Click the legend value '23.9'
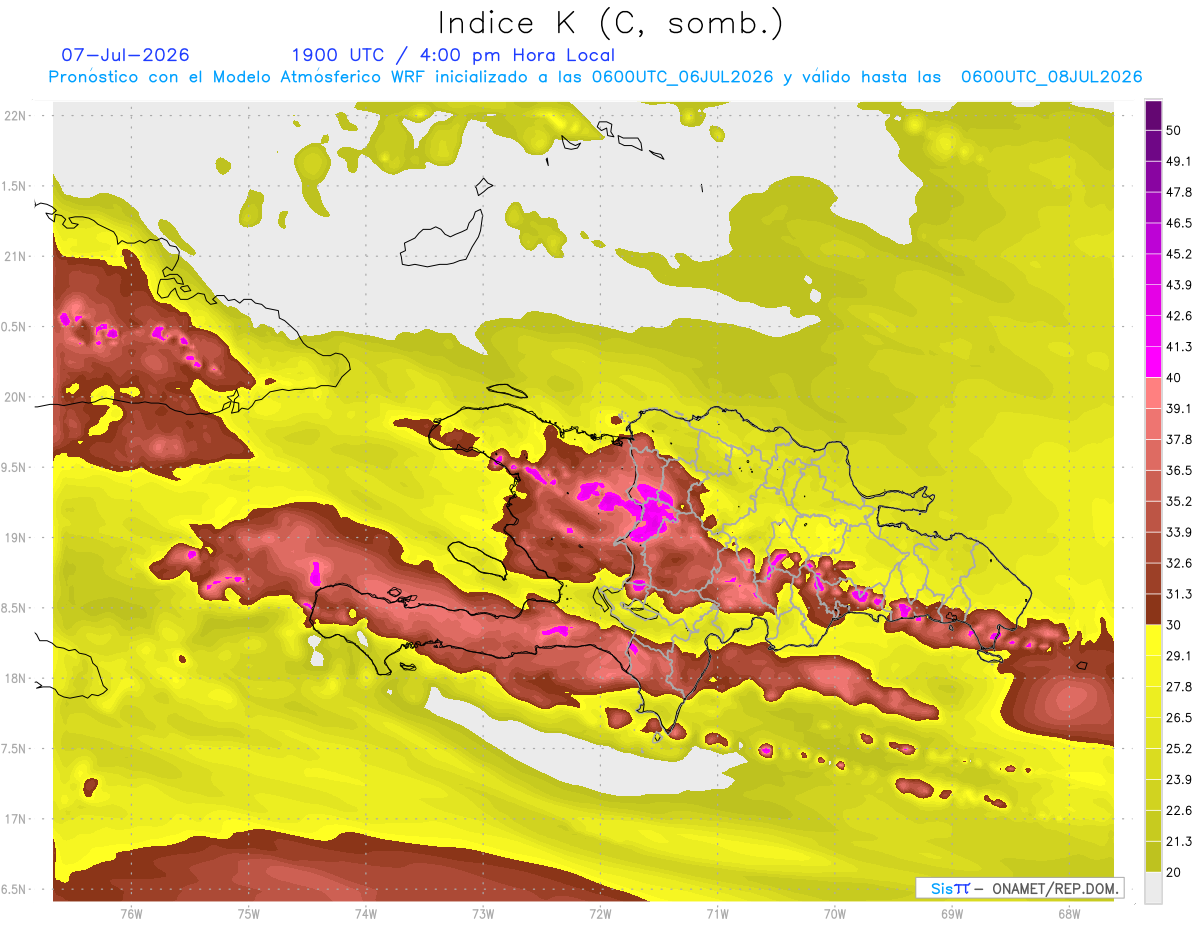This screenshot has height=927, width=1200. click(1179, 779)
